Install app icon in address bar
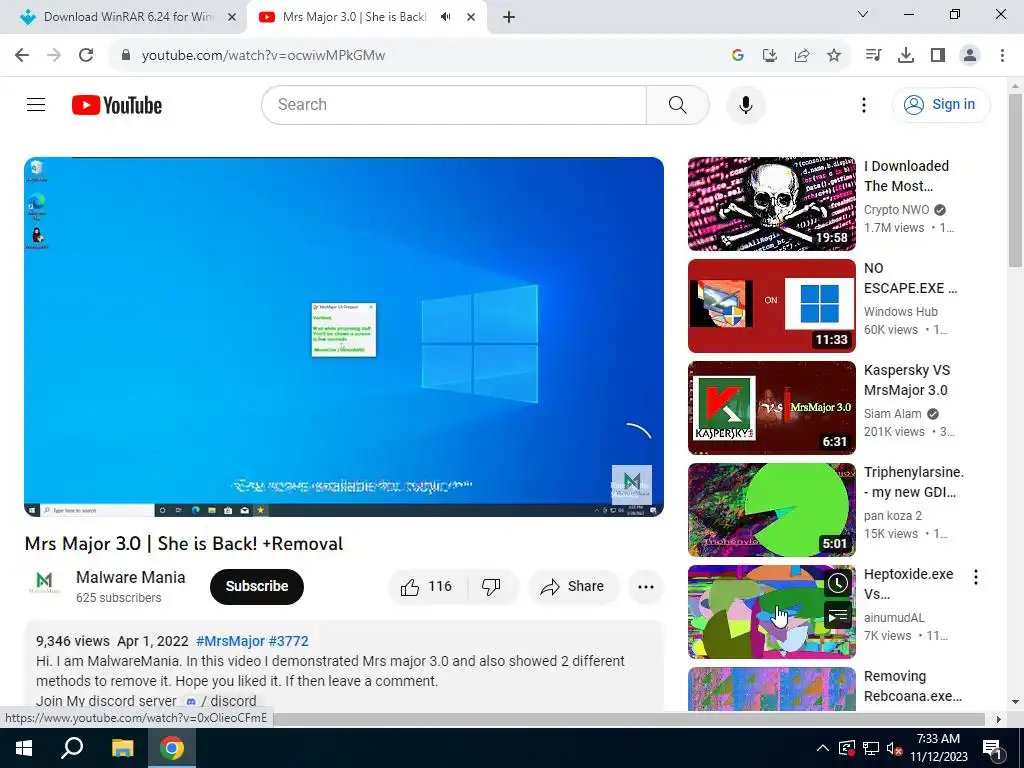This screenshot has width=1024, height=768. 770,55
